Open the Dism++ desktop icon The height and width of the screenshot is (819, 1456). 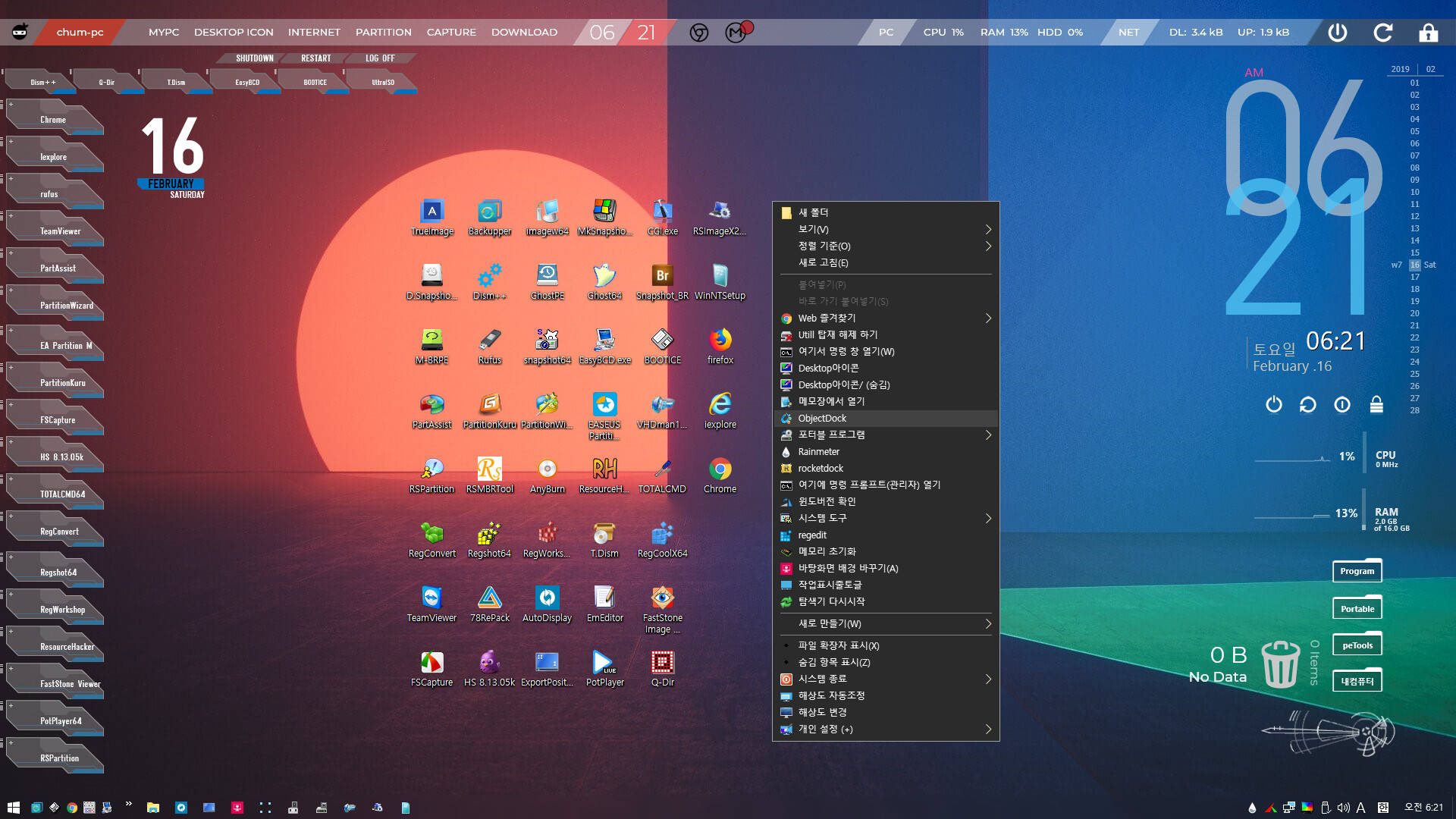pyautogui.click(x=489, y=282)
